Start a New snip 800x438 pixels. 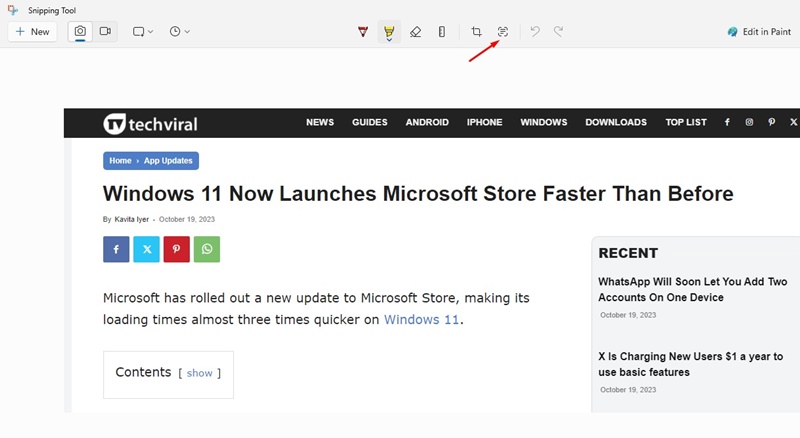tap(32, 32)
